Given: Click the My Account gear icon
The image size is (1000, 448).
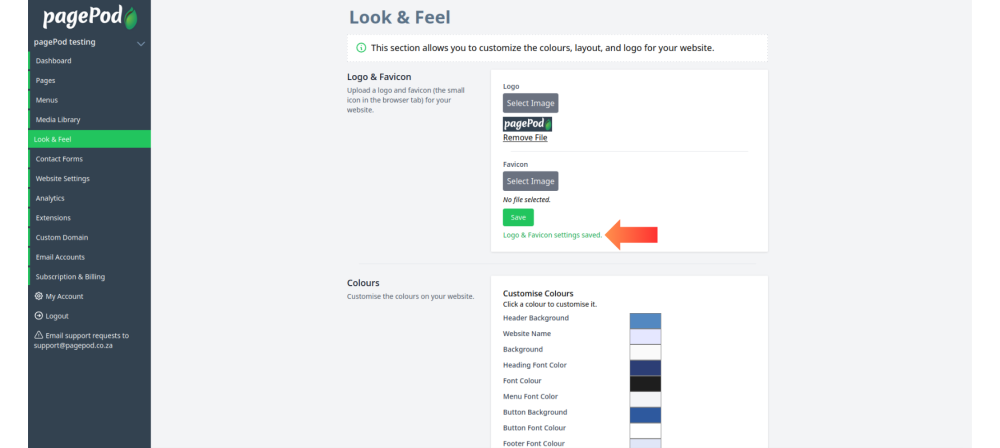Looking at the screenshot, I should point(39,296).
